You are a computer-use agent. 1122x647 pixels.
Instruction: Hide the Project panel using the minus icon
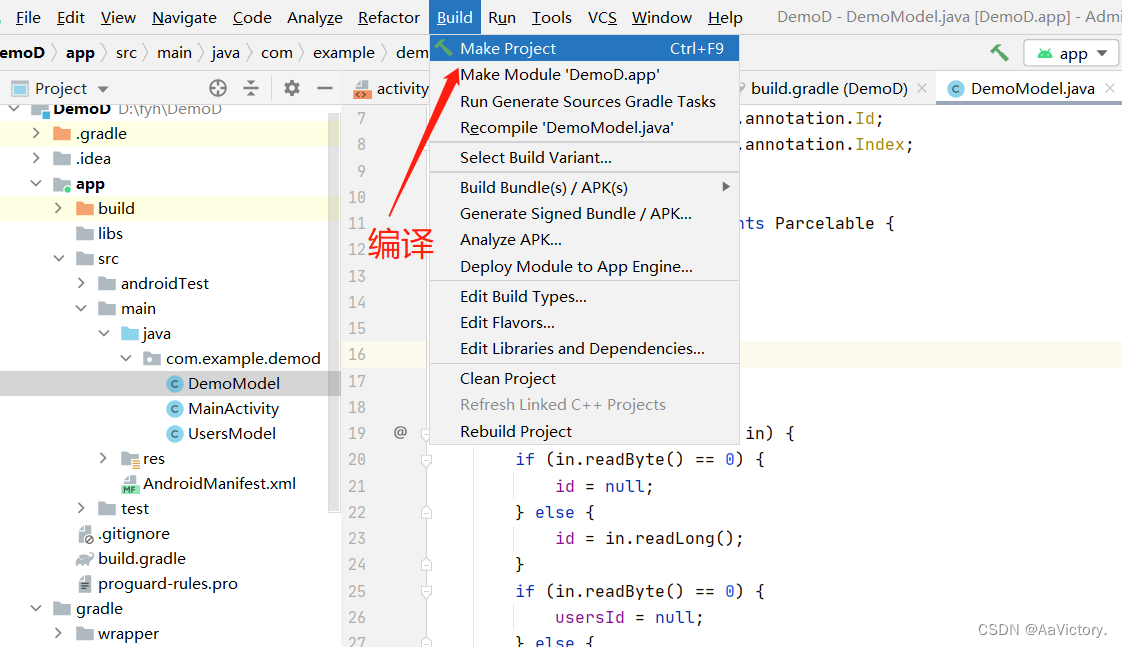tap(326, 88)
